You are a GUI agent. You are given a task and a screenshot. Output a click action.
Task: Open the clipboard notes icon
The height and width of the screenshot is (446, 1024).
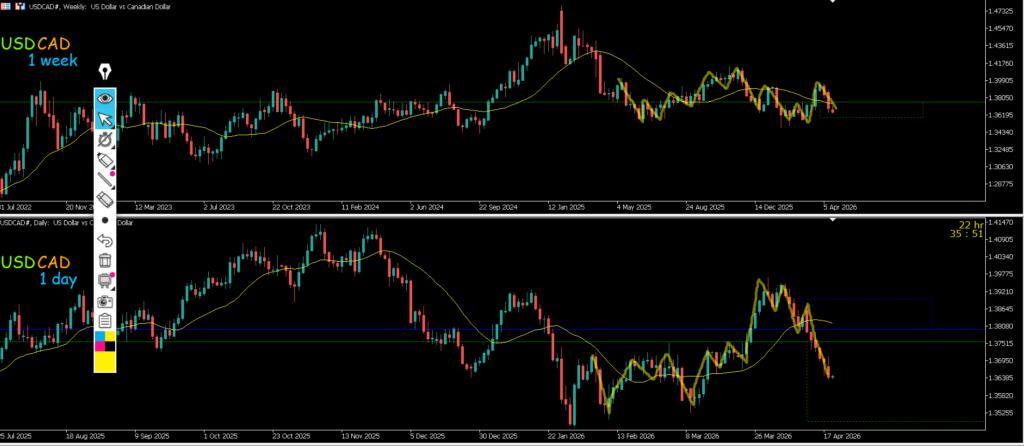pyautogui.click(x=105, y=321)
